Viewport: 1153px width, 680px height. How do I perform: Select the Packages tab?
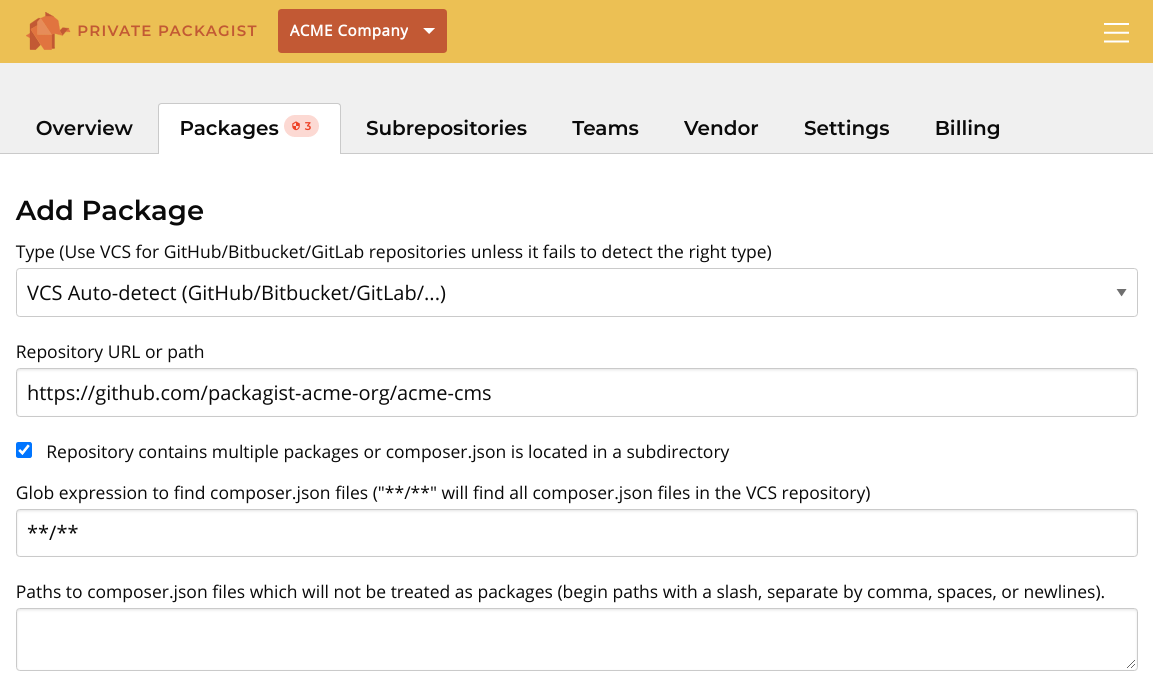[x=229, y=128]
